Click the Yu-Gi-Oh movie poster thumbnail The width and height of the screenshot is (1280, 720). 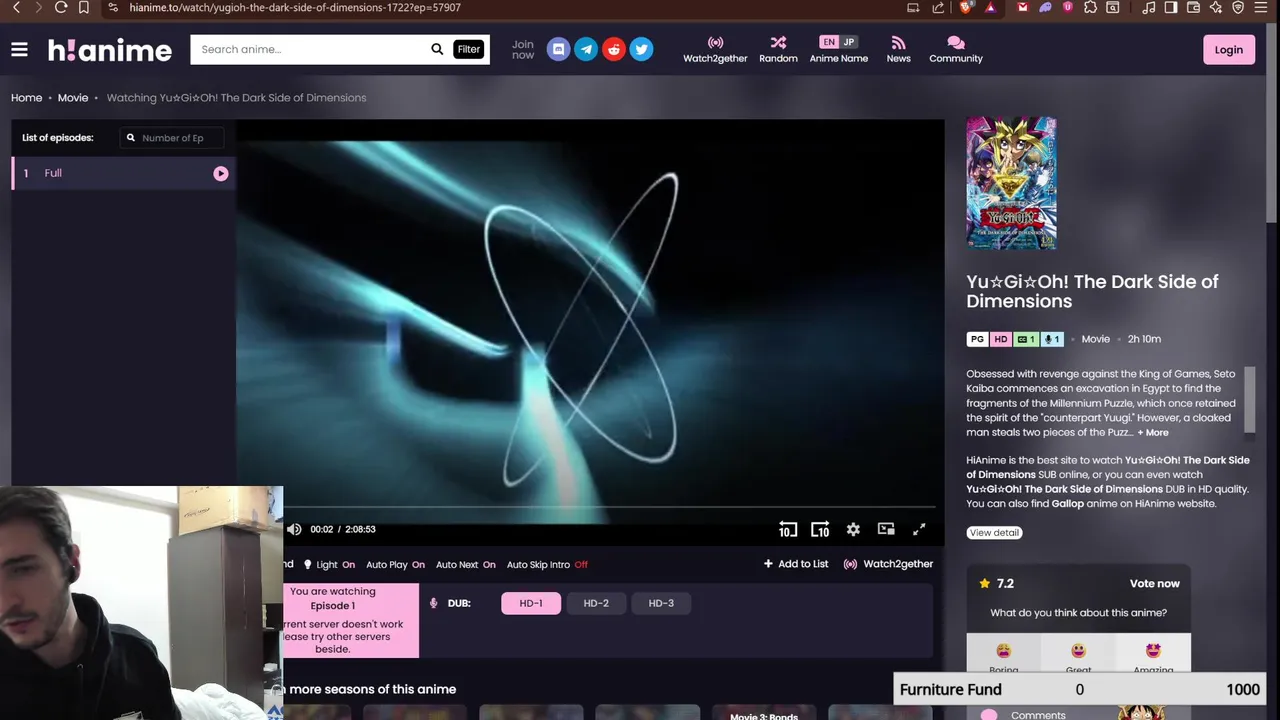pyautogui.click(x=1011, y=183)
